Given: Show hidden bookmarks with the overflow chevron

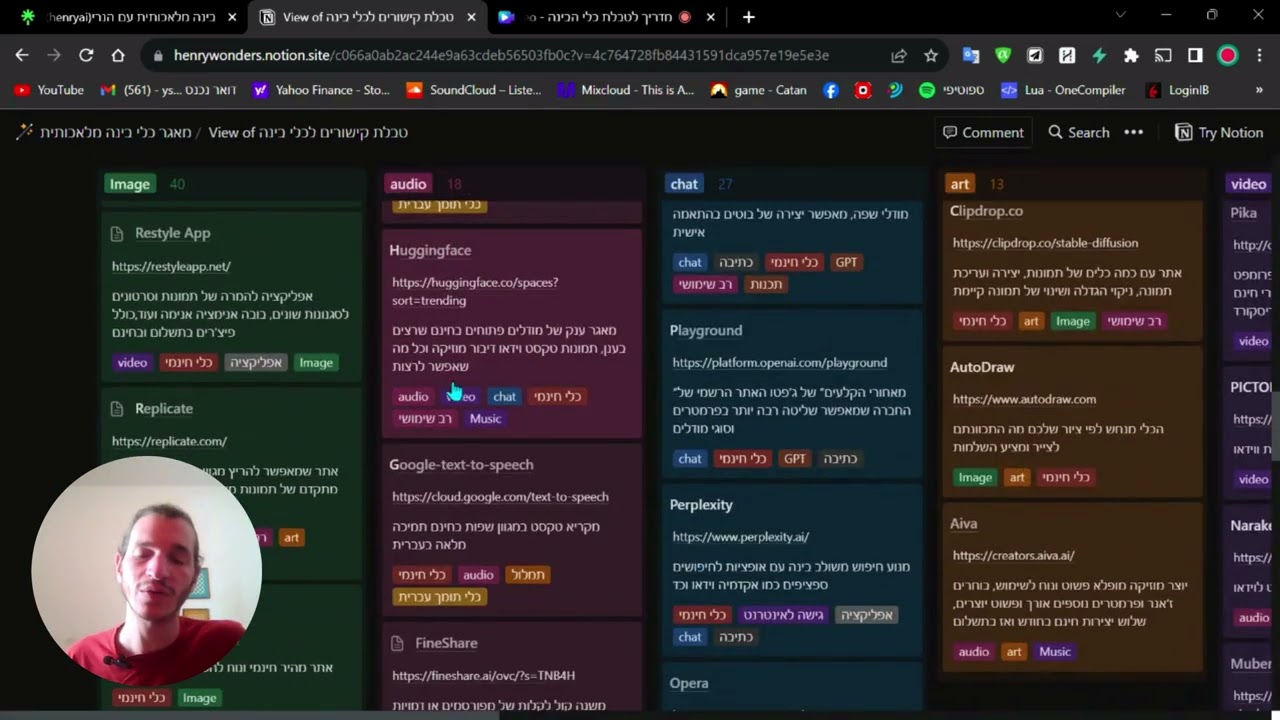Looking at the screenshot, I should click(1259, 90).
